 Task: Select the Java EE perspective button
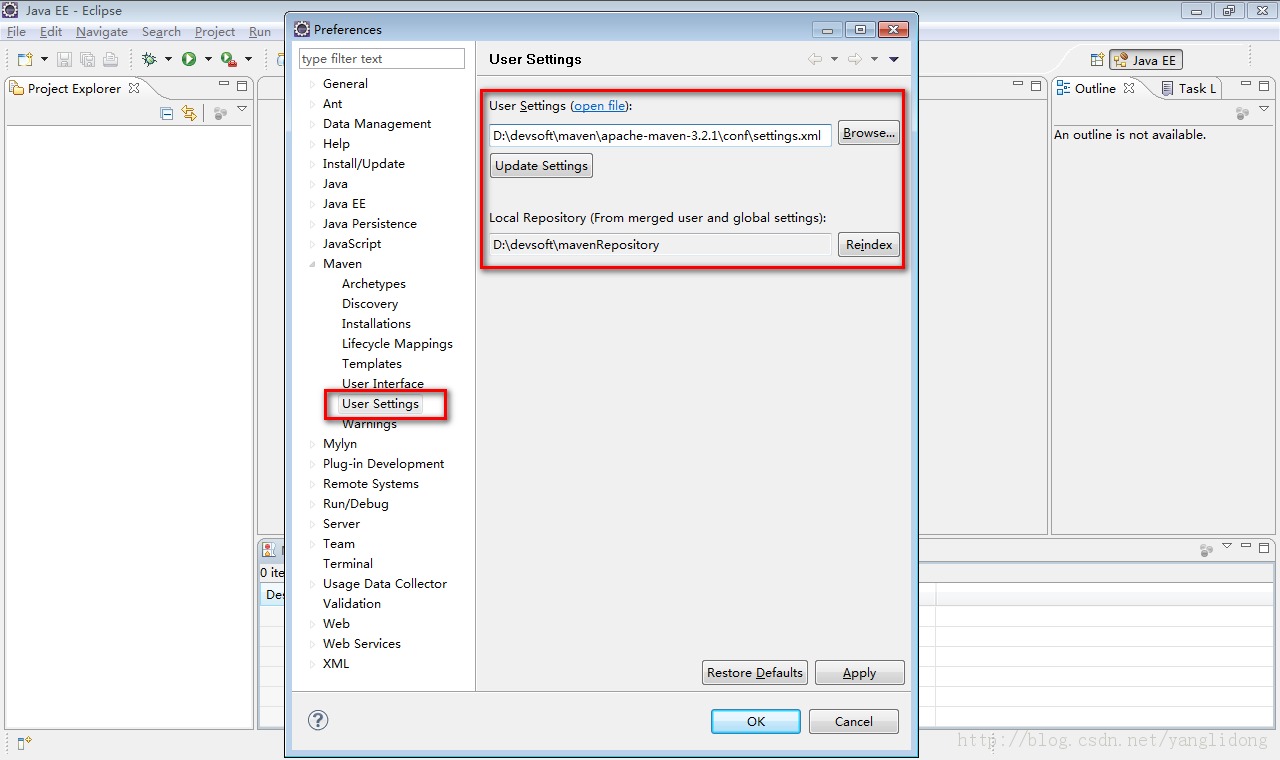click(x=1146, y=60)
